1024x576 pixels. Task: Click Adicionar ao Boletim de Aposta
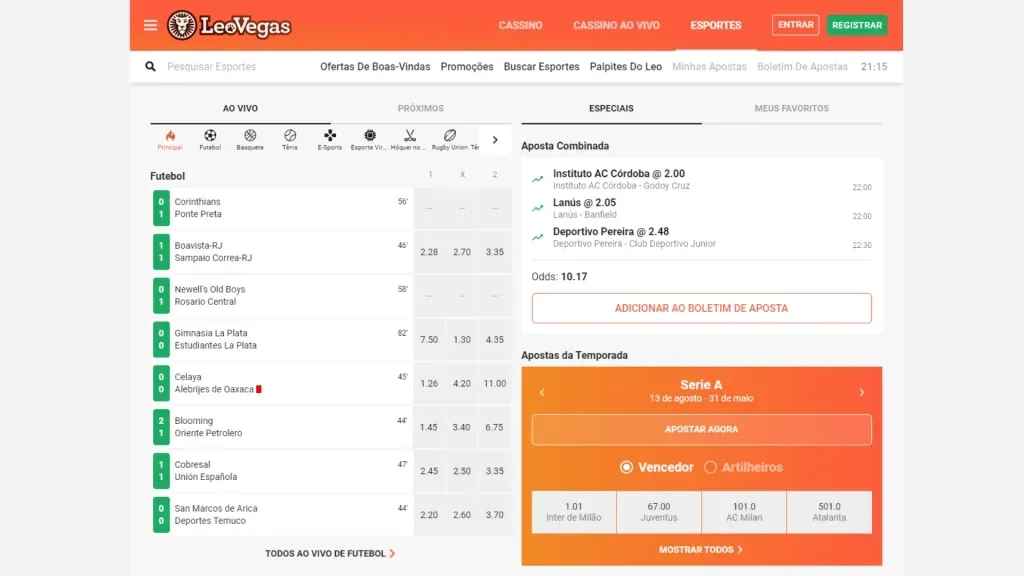tap(701, 308)
